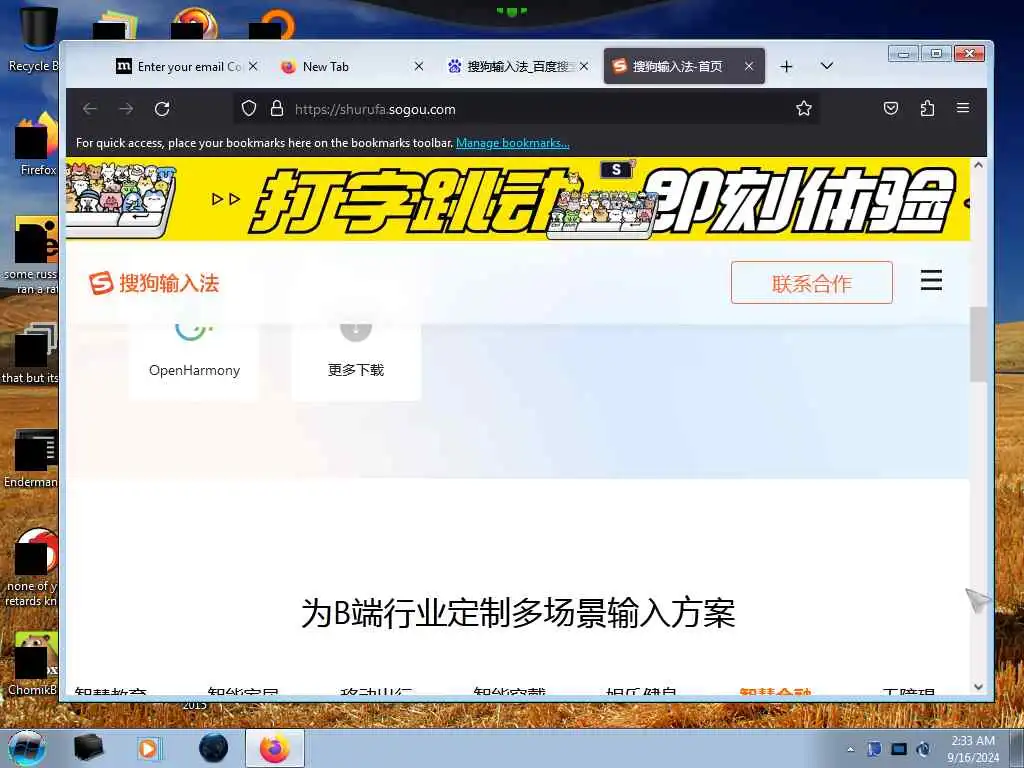Viewport: 1024px width, 768px height.
Task: Open the site hamburger navigation menu
Action: (x=931, y=281)
